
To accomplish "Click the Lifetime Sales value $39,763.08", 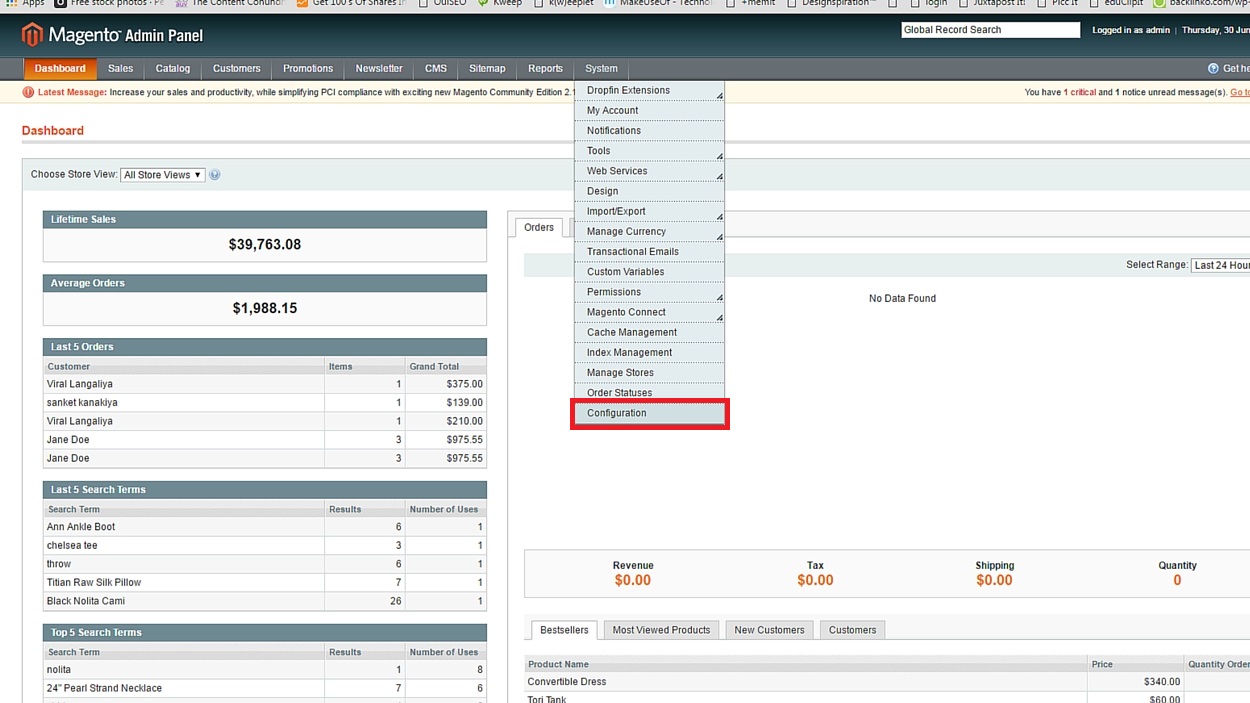I will point(265,244).
